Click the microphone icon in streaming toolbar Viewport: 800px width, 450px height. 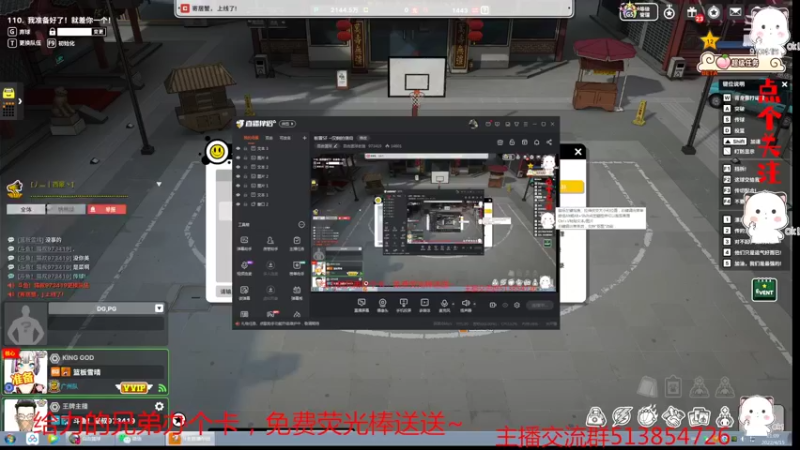pyautogui.click(x=444, y=304)
